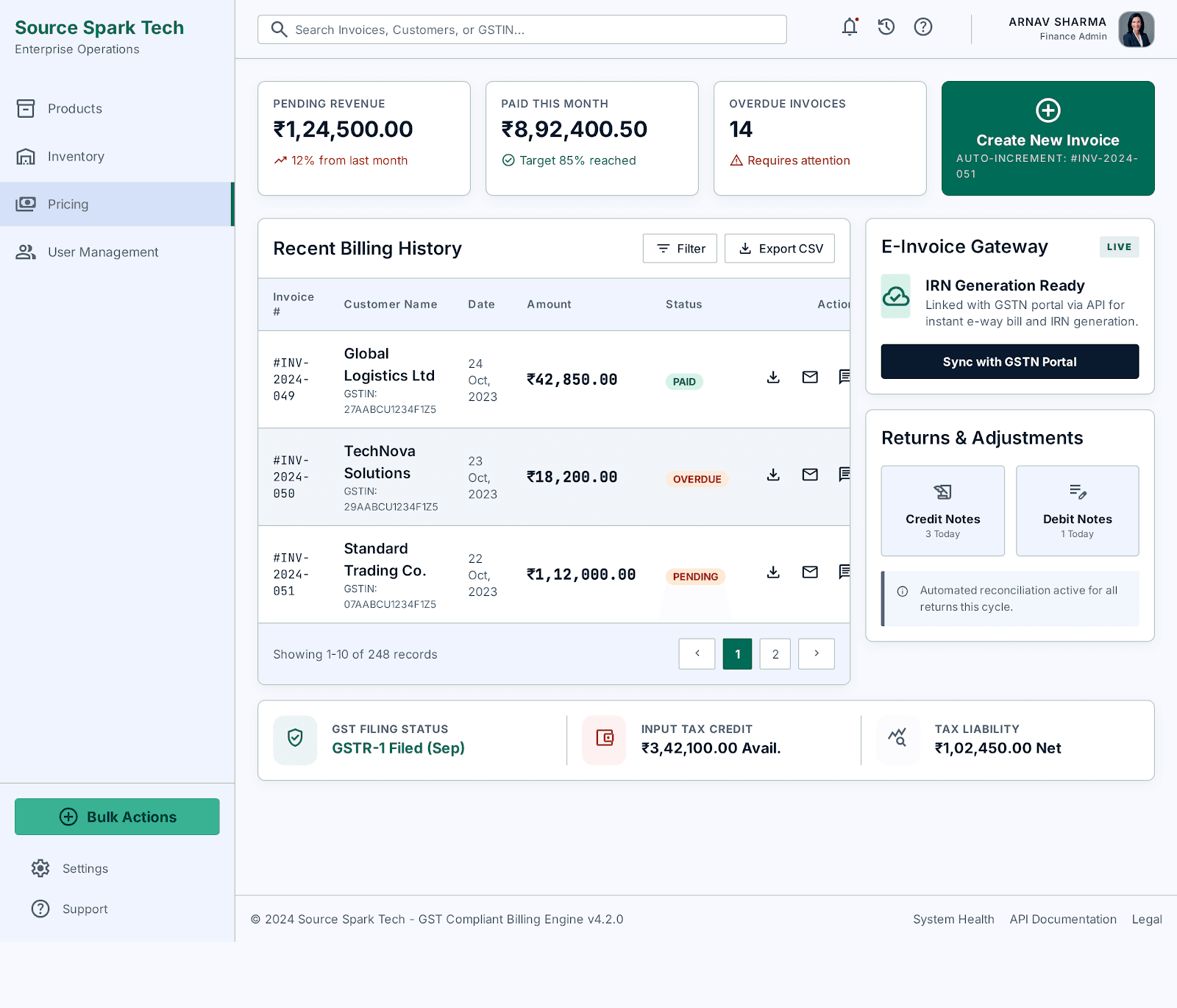The image size is (1177, 1008).
Task: Select page 1 in pagination
Action: pos(738,654)
